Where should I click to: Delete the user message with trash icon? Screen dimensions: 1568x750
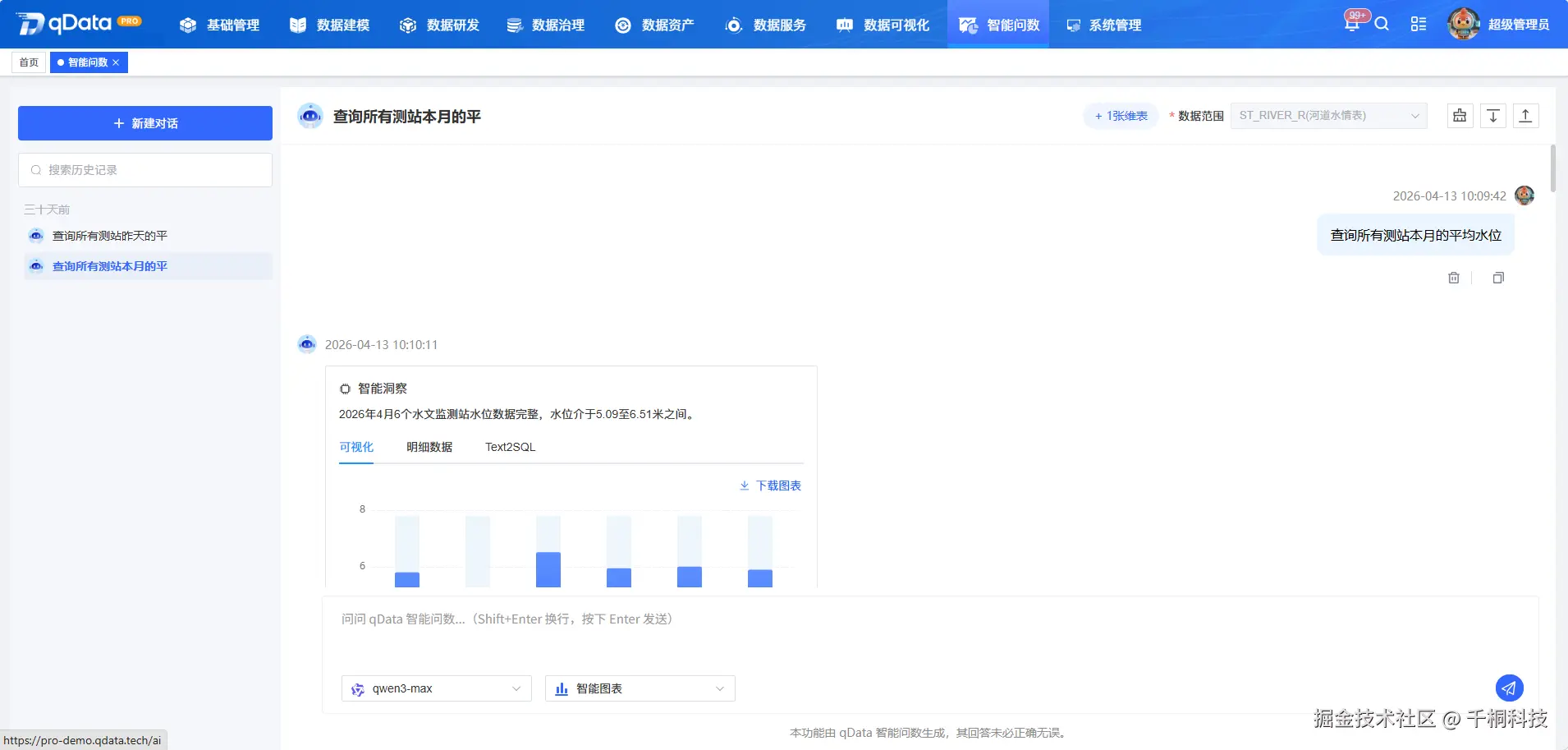point(1454,278)
